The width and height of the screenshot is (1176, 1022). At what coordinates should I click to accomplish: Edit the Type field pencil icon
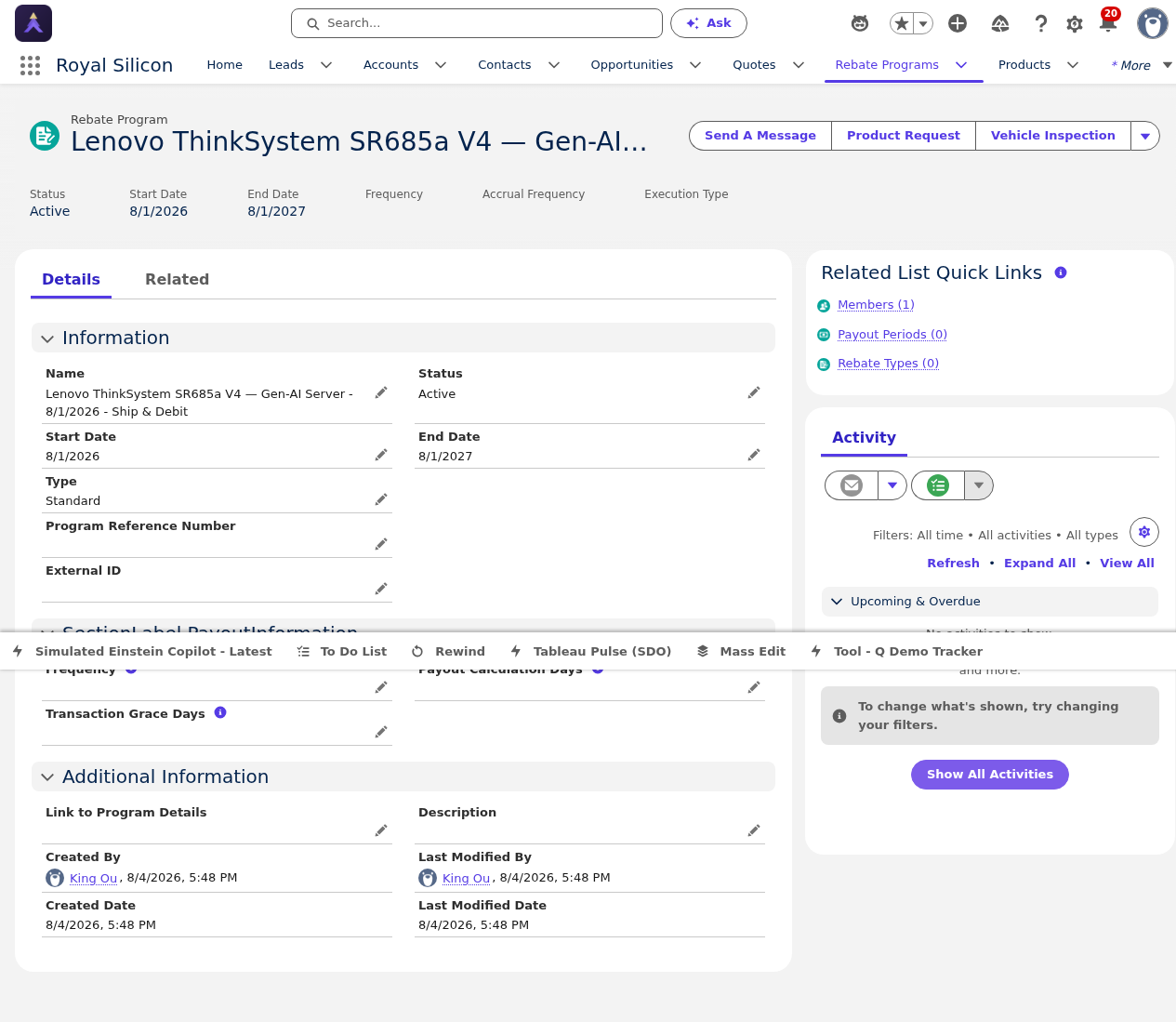pos(381,500)
